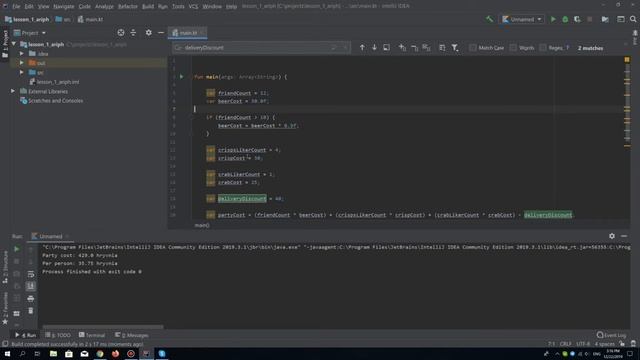Open File Explorer from the taskbar
The height and width of the screenshot is (360, 640).
pyautogui.click(x=53, y=354)
